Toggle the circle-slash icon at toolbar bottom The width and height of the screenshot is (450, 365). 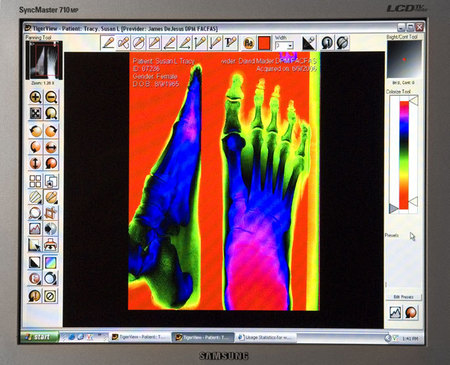point(50,296)
